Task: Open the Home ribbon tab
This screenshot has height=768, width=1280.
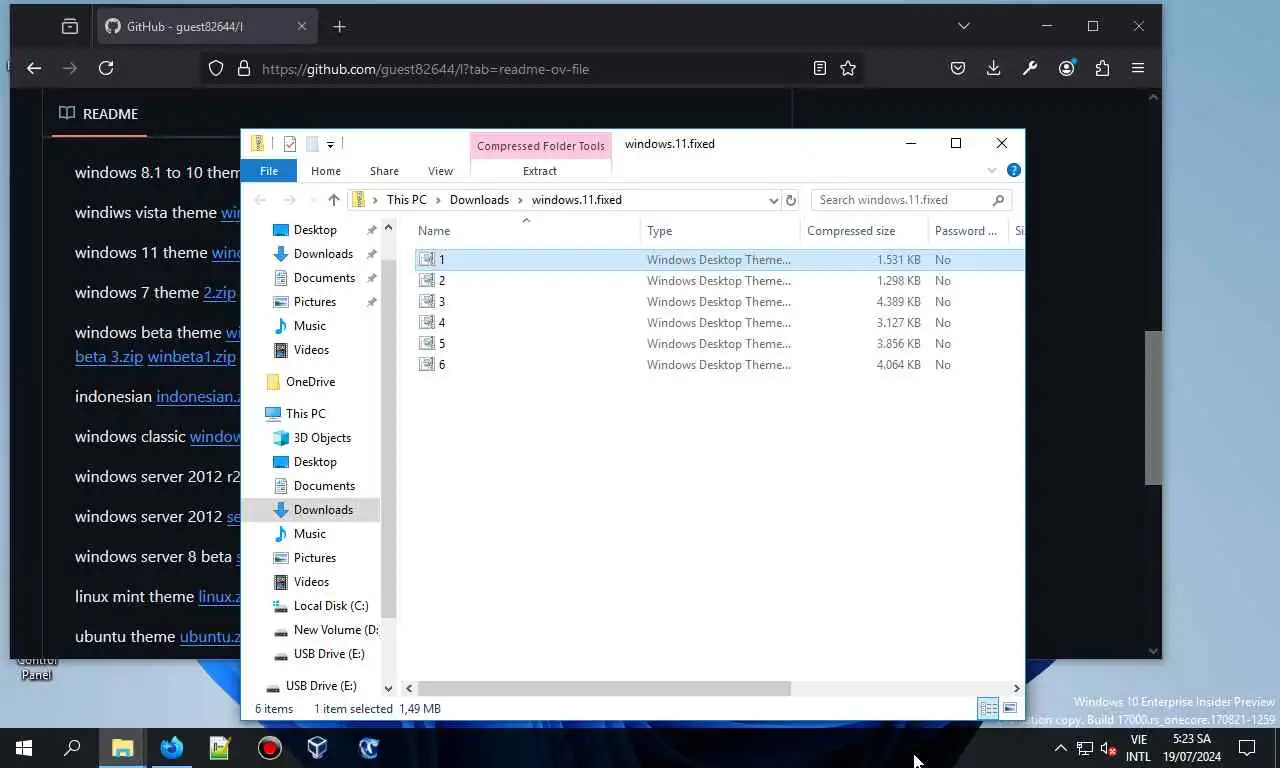Action: 326,171
